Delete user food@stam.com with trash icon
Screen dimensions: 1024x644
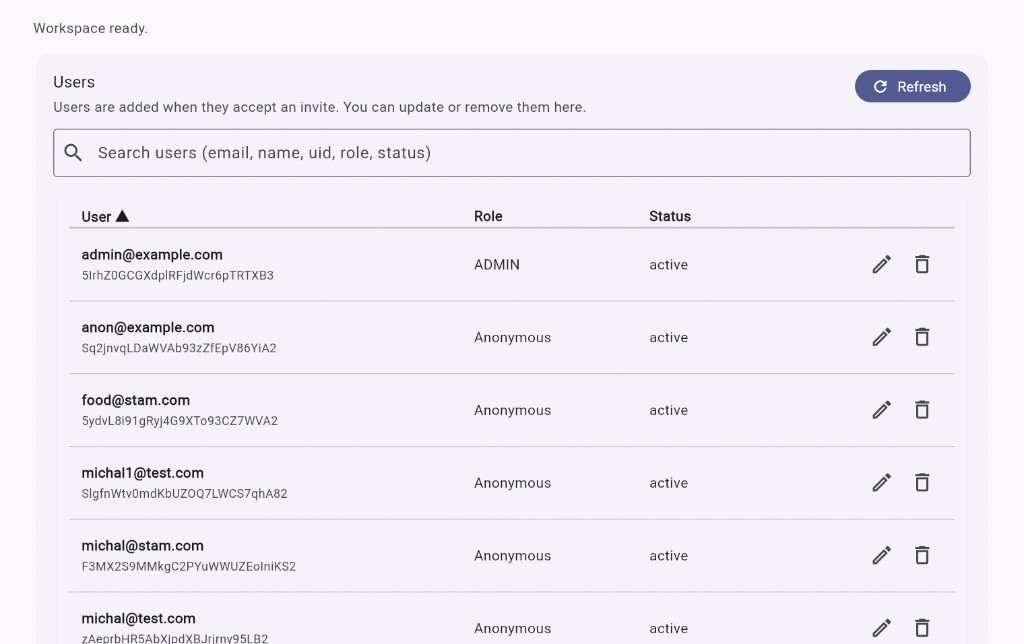[922, 410]
